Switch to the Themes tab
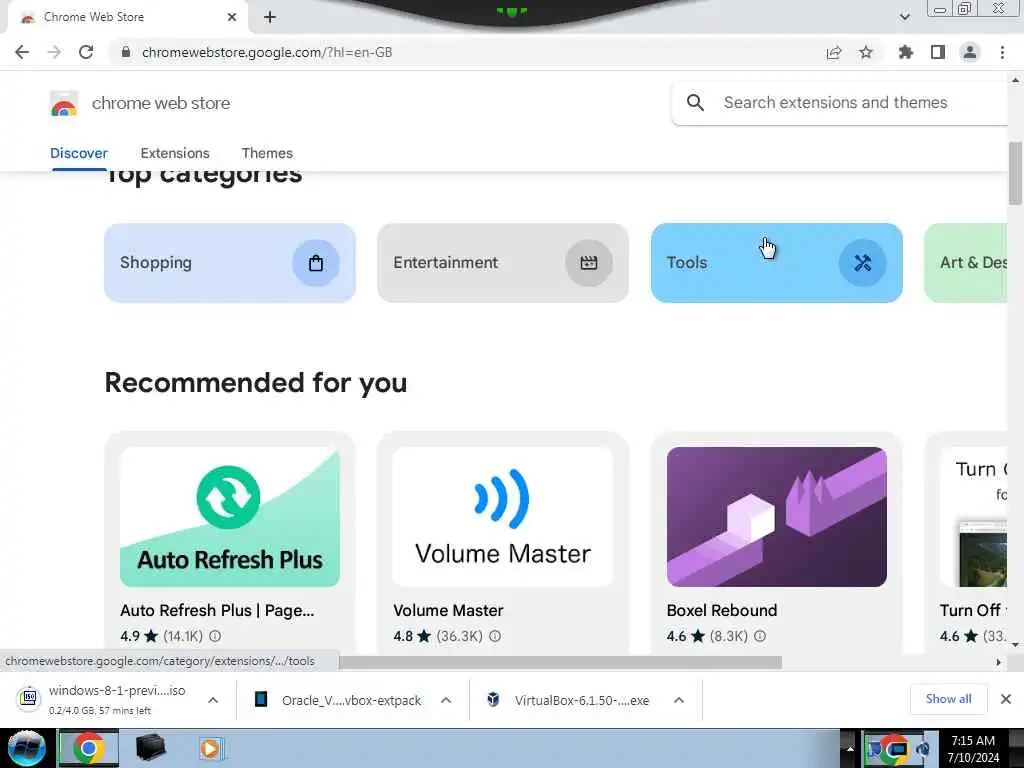The width and height of the screenshot is (1024, 768). point(267,153)
